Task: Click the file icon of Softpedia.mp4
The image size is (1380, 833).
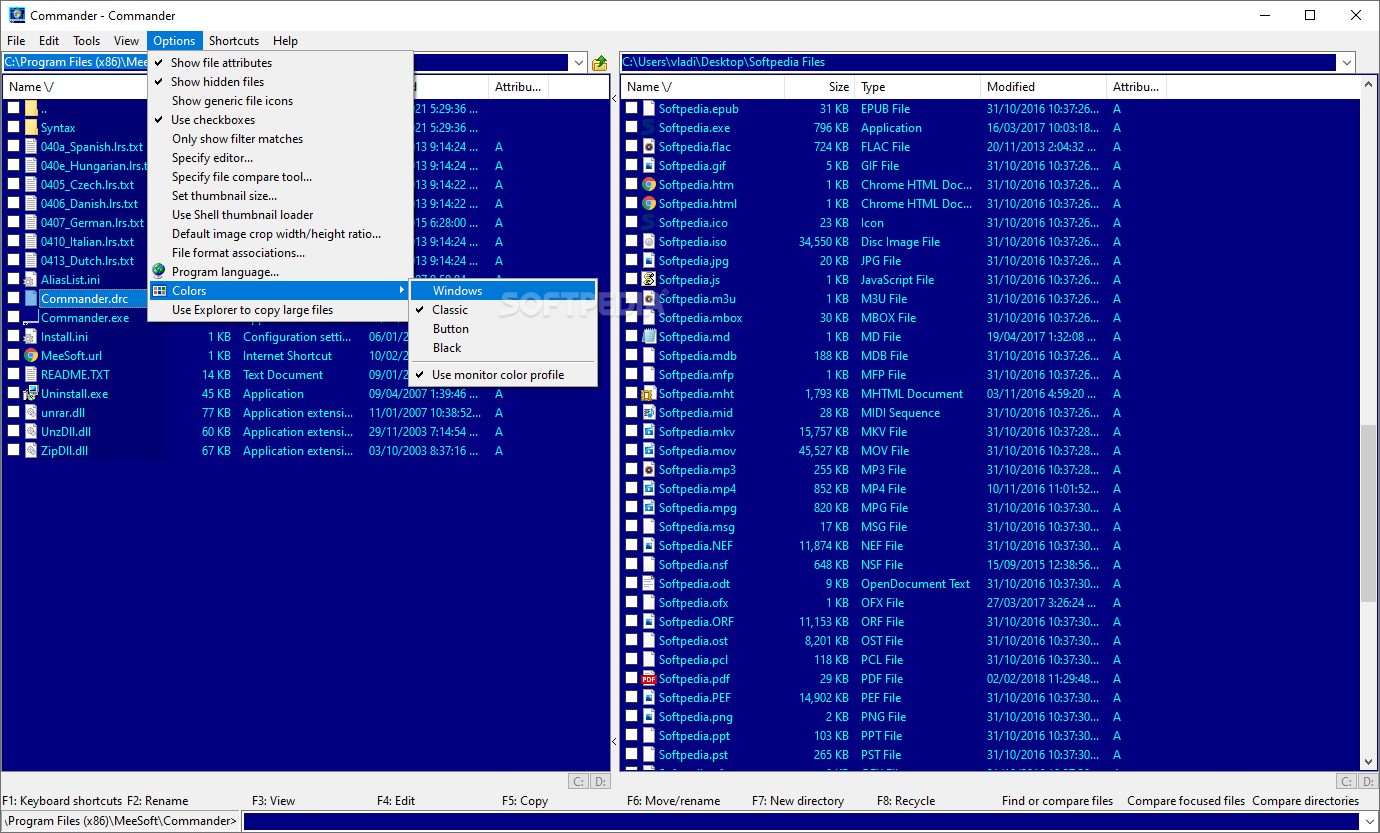Action: point(649,489)
